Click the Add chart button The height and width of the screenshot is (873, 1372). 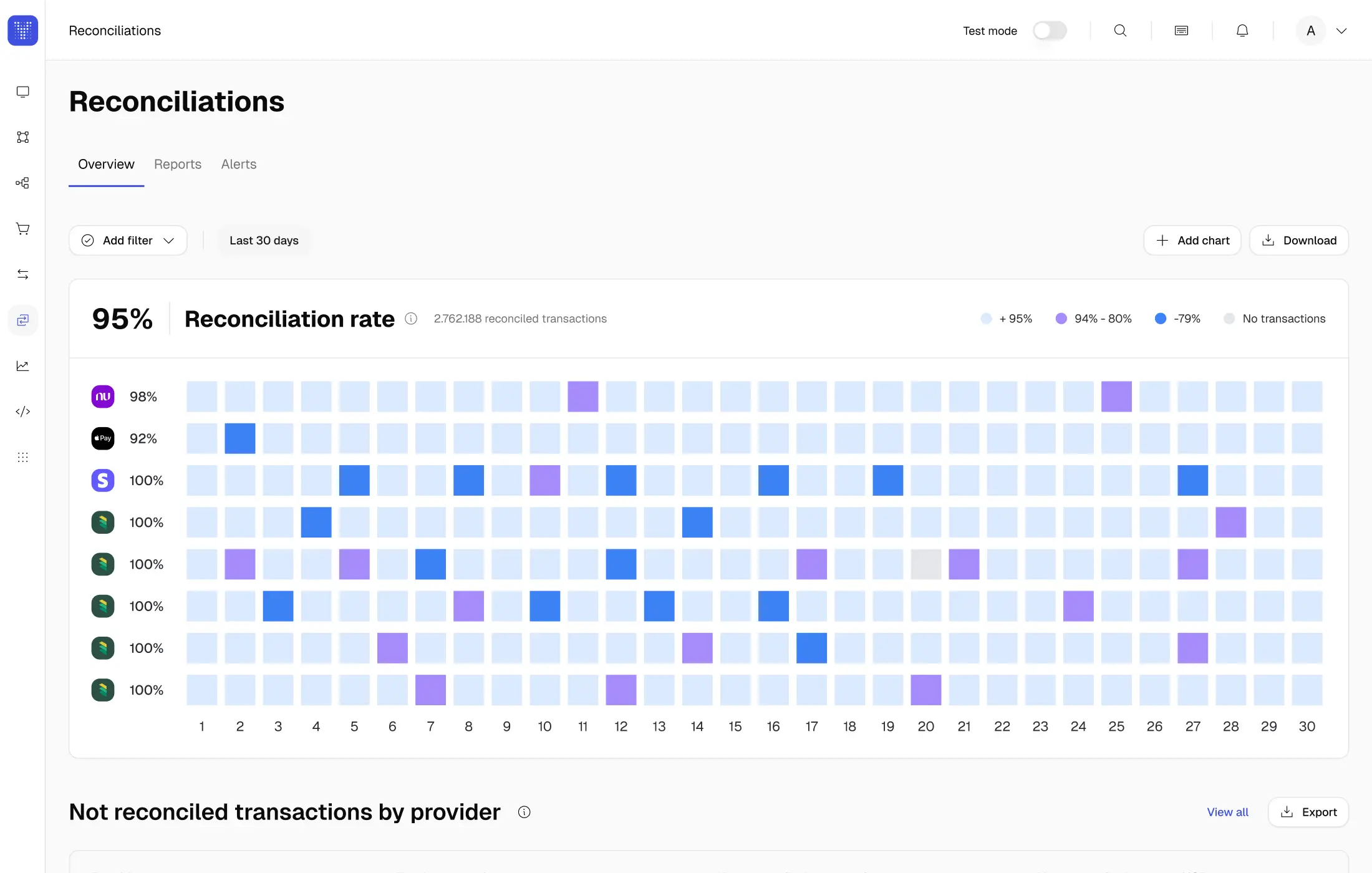1192,241
